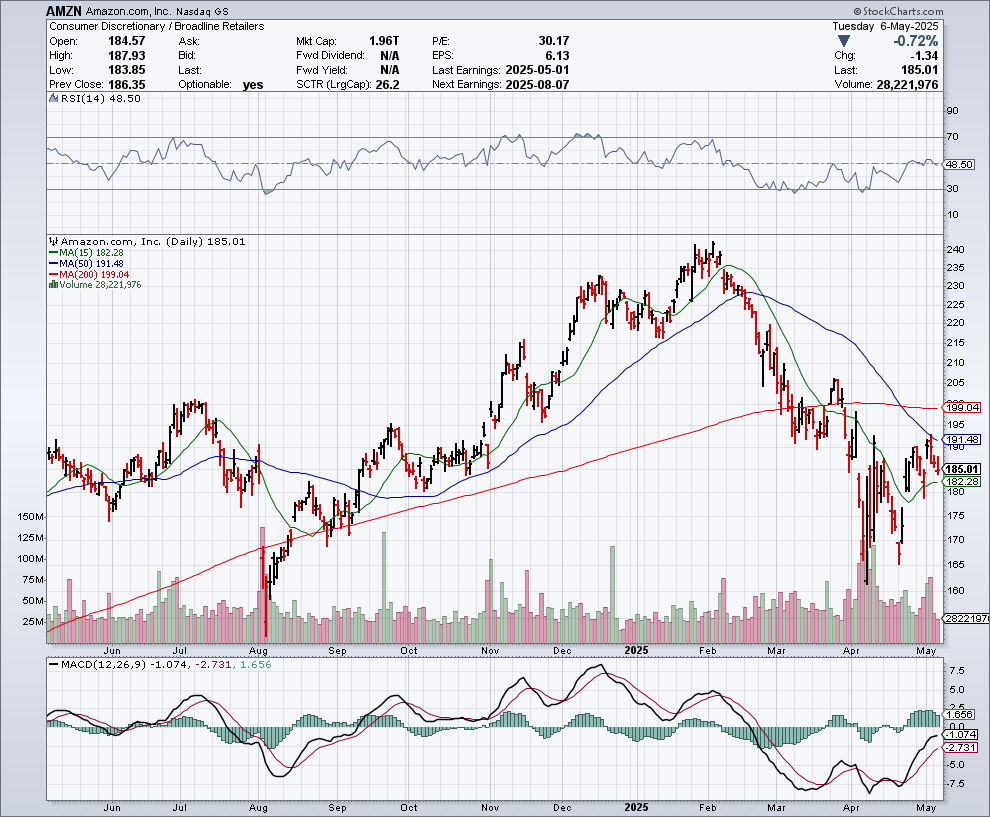Click the Open value 184.57
Screen dimensions: 990x817
pyautogui.click(x=127, y=41)
